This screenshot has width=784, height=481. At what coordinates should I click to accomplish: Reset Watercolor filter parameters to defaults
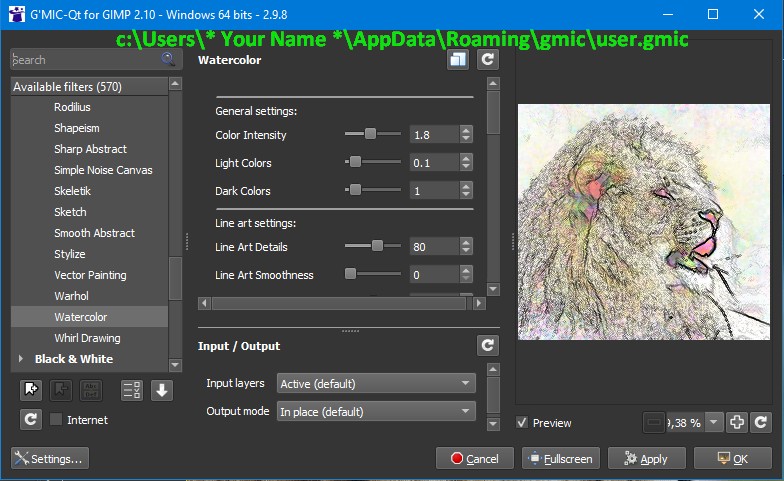pyautogui.click(x=488, y=60)
